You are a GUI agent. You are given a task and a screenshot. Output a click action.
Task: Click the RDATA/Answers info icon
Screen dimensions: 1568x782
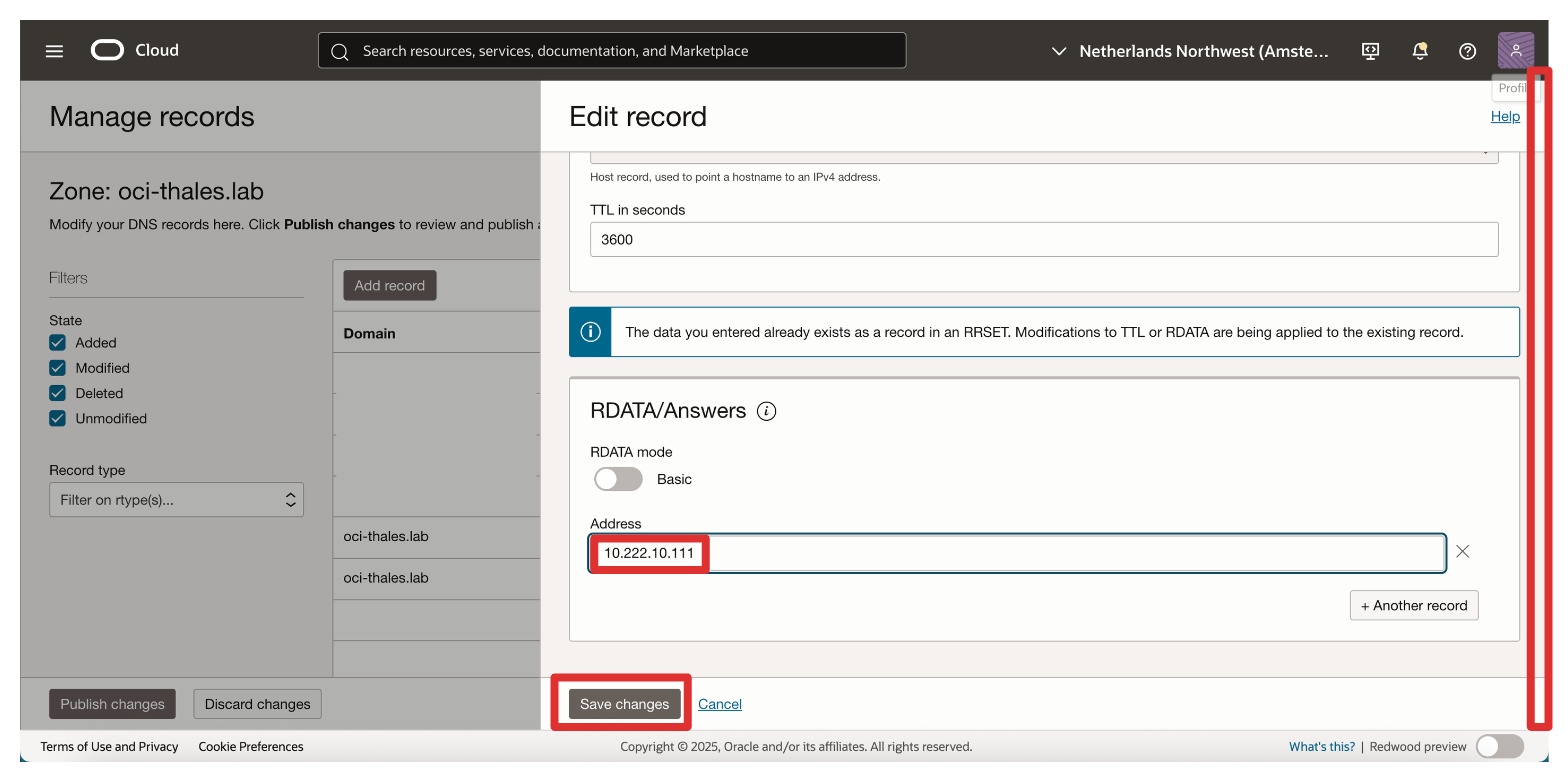(x=766, y=411)
